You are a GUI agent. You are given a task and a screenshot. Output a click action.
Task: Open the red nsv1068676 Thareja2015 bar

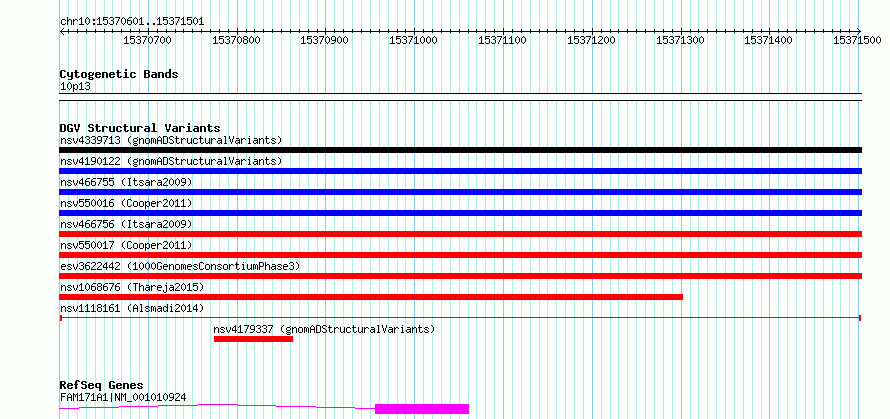click(x=371, y=297)
